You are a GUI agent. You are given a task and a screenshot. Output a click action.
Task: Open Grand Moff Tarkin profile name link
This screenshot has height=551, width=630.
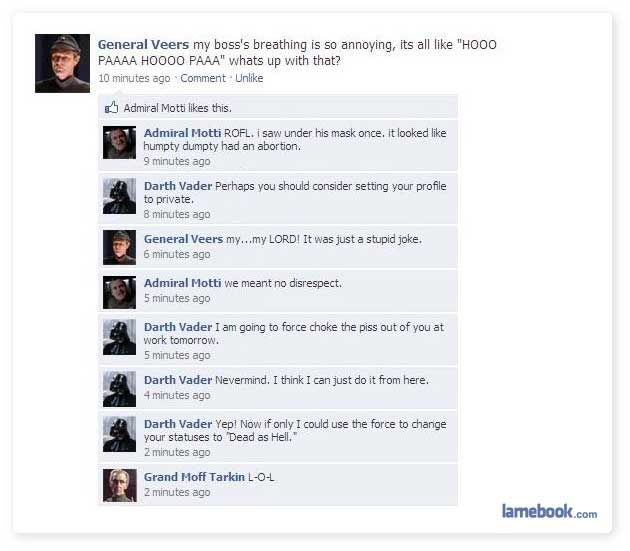tap(194, 477)
